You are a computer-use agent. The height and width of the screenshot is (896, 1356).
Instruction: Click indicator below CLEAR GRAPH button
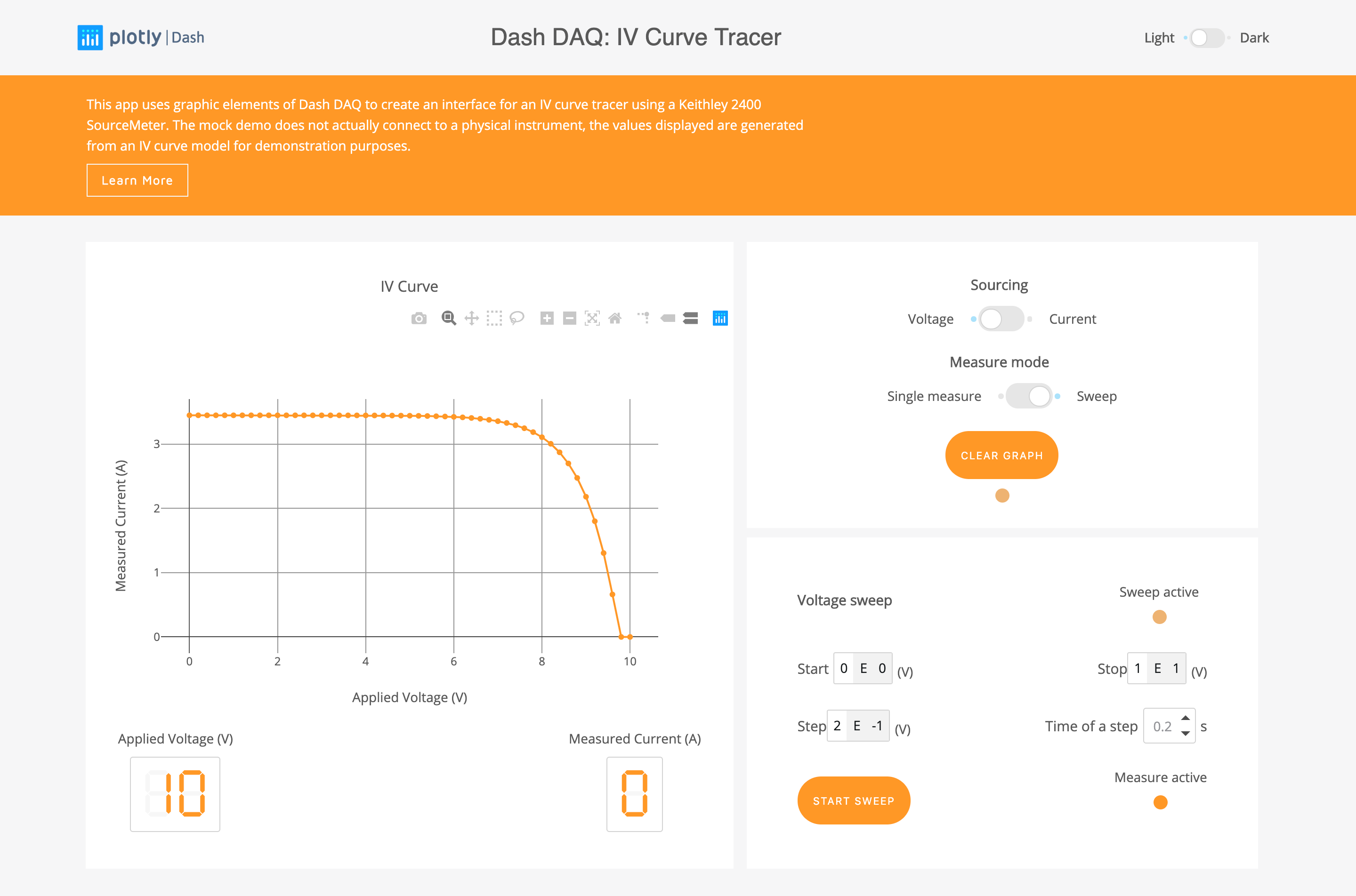(x=1002, y=496)
